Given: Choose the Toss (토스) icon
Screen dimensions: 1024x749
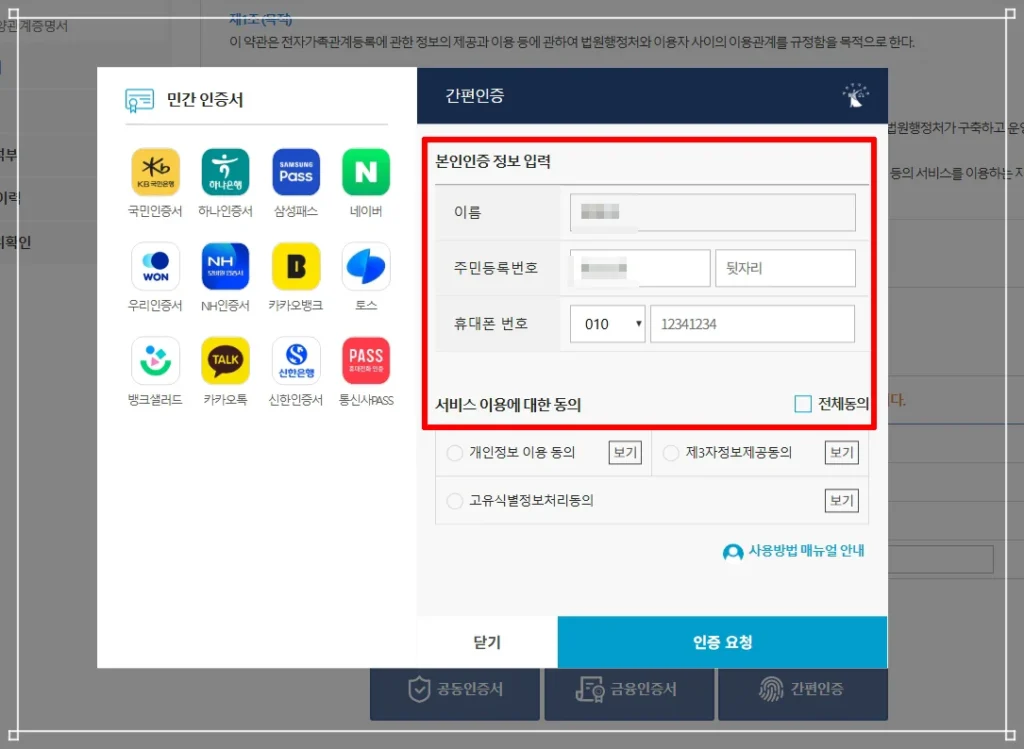Looking at the screenshot, I should pos(366,266).
